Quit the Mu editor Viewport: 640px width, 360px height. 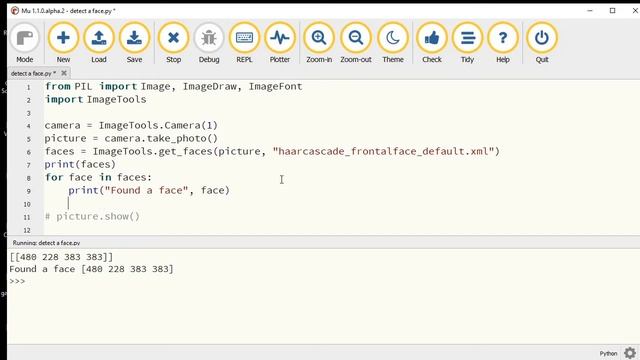[x=542, y=43]
